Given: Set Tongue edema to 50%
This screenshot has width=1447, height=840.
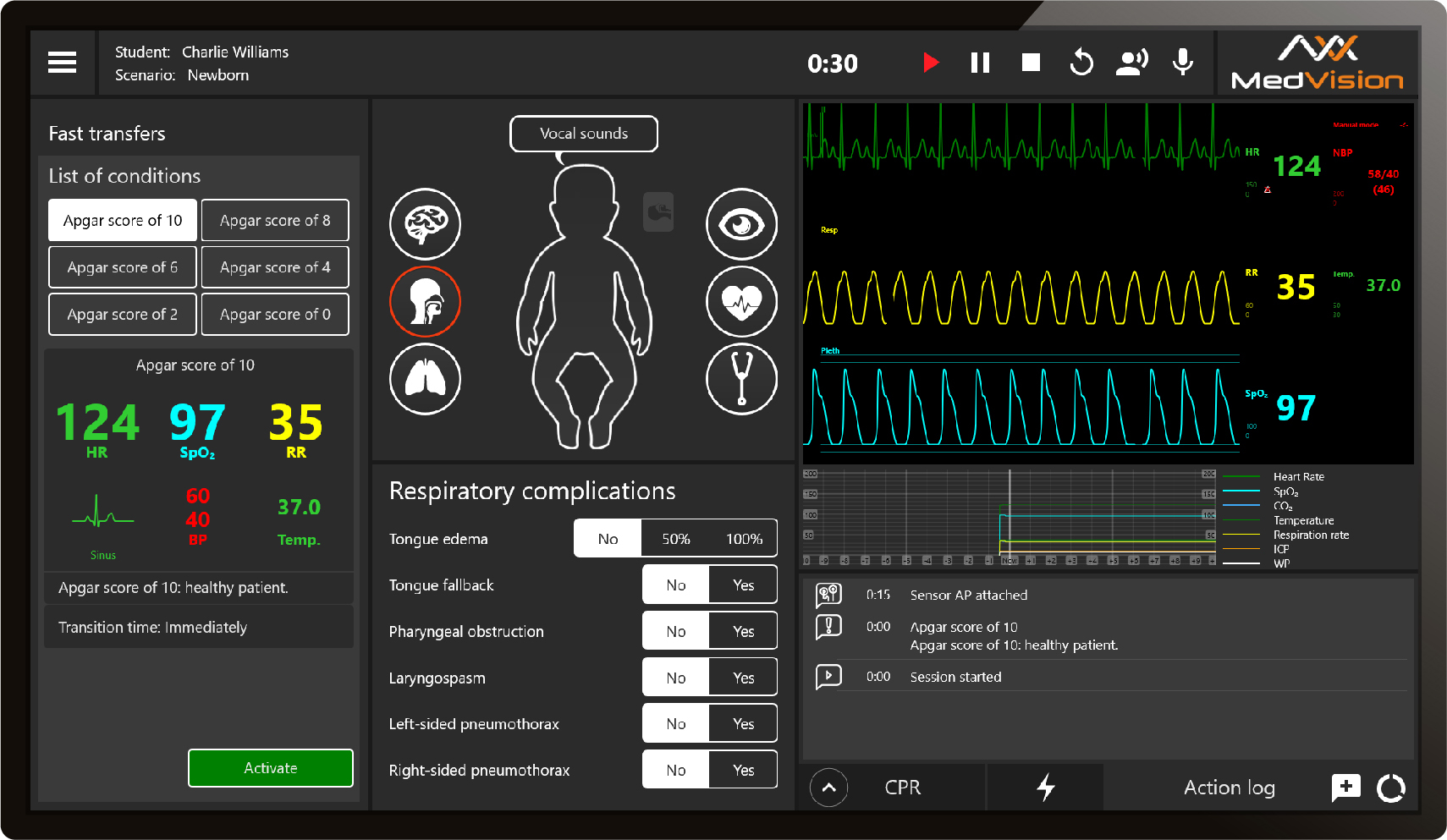Looking at the screenshot, I should tap(675, 539).
